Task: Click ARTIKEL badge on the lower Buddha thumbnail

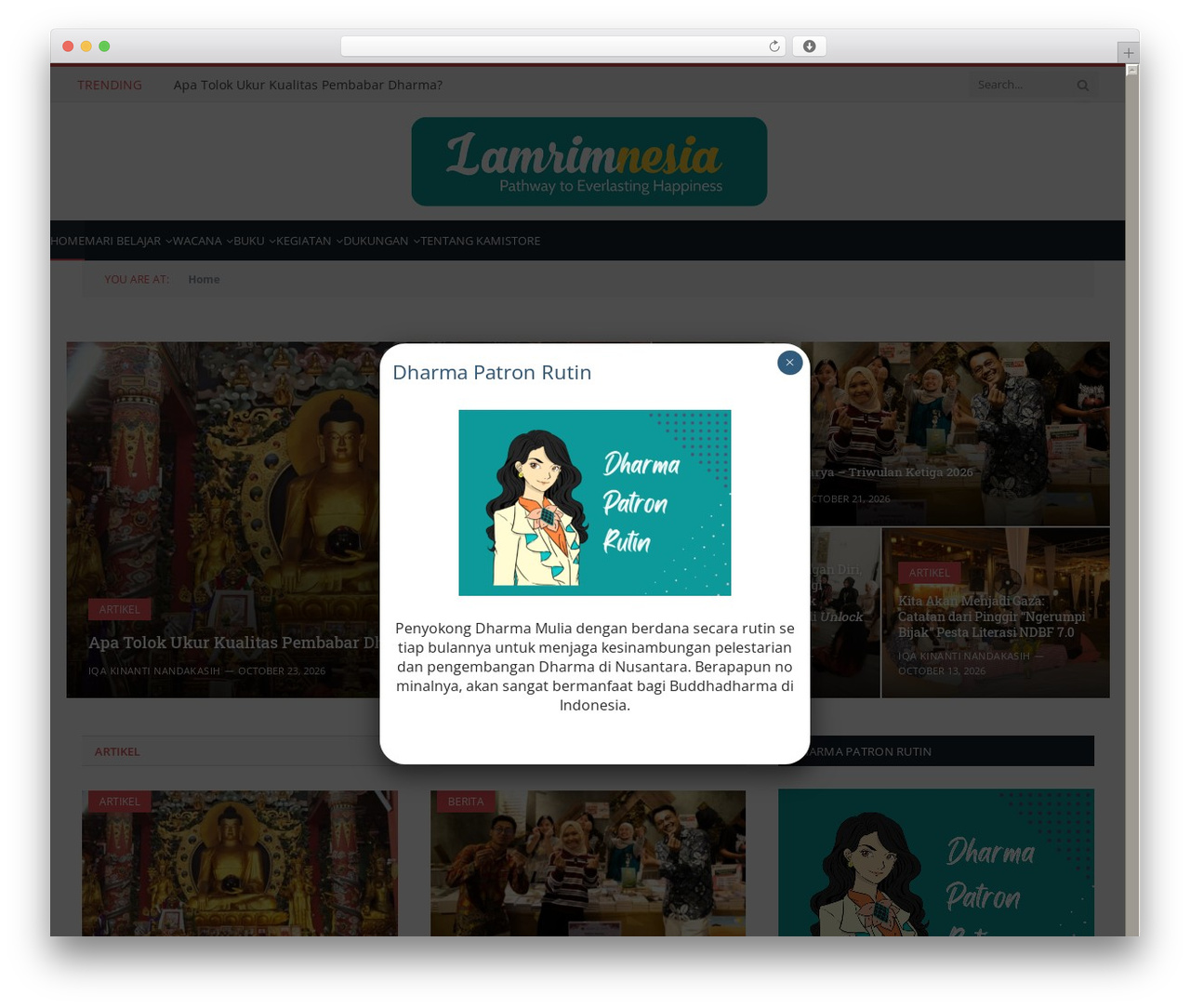Action: tap(120, 802)
